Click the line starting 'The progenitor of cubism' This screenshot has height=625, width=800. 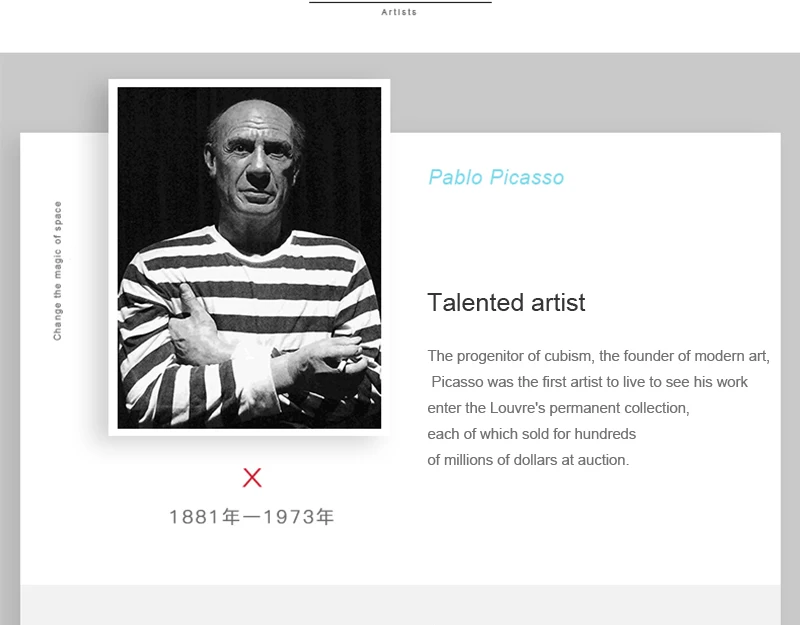pos(598,356)
